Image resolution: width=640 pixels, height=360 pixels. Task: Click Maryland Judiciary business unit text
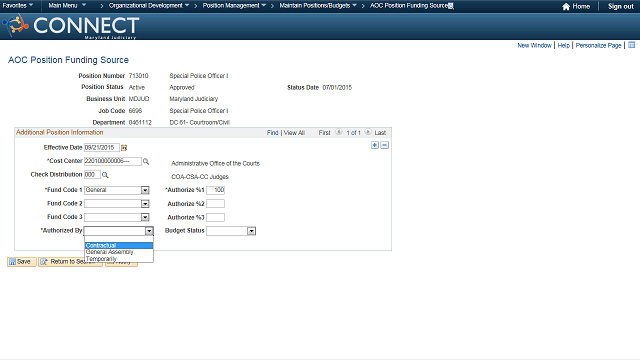point(194,99)
